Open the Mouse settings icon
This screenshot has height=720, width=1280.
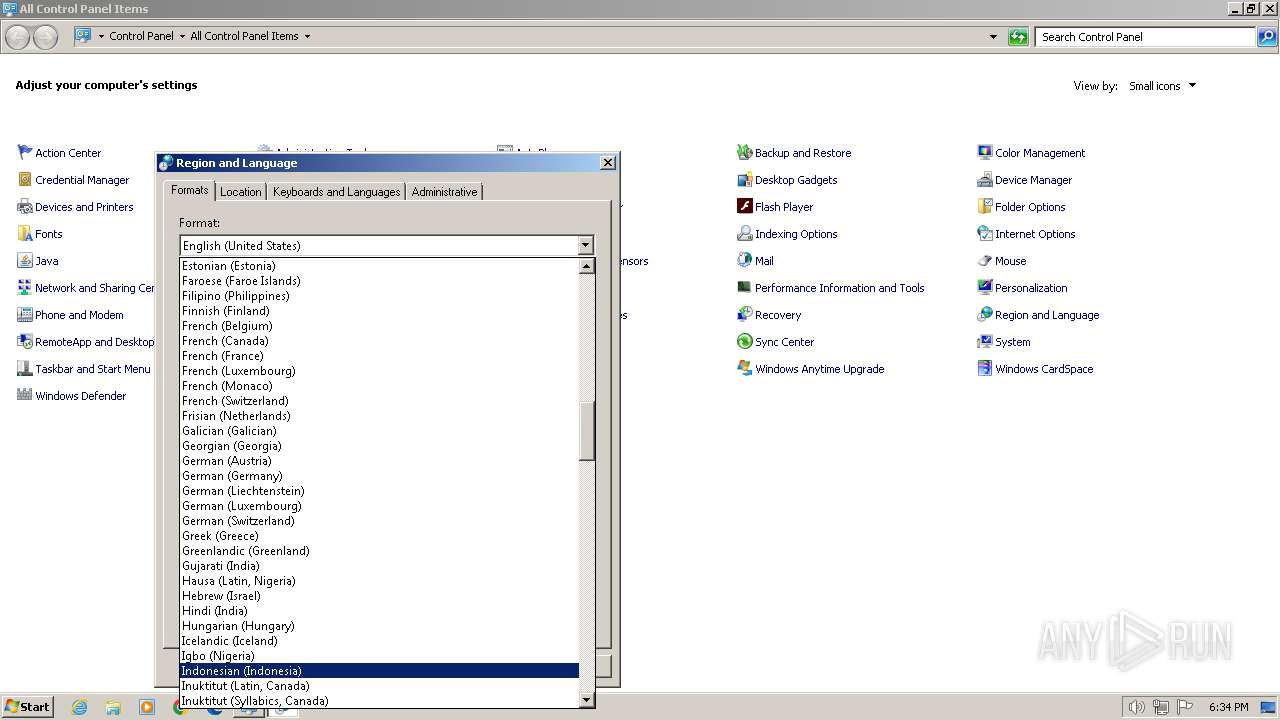click(985, 261)
